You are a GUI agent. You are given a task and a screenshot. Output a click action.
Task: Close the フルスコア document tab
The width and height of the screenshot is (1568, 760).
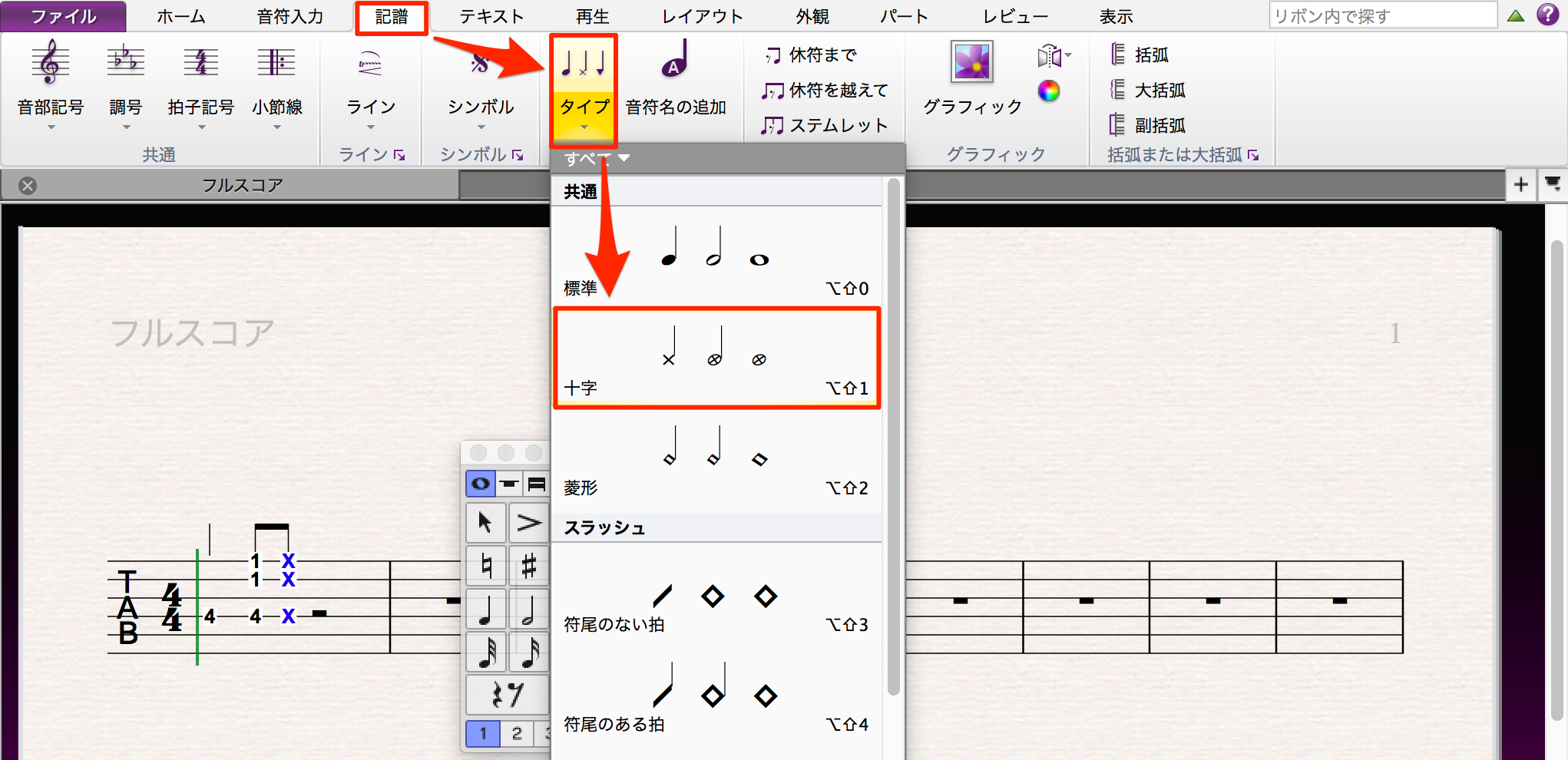(x=28, y=186)
